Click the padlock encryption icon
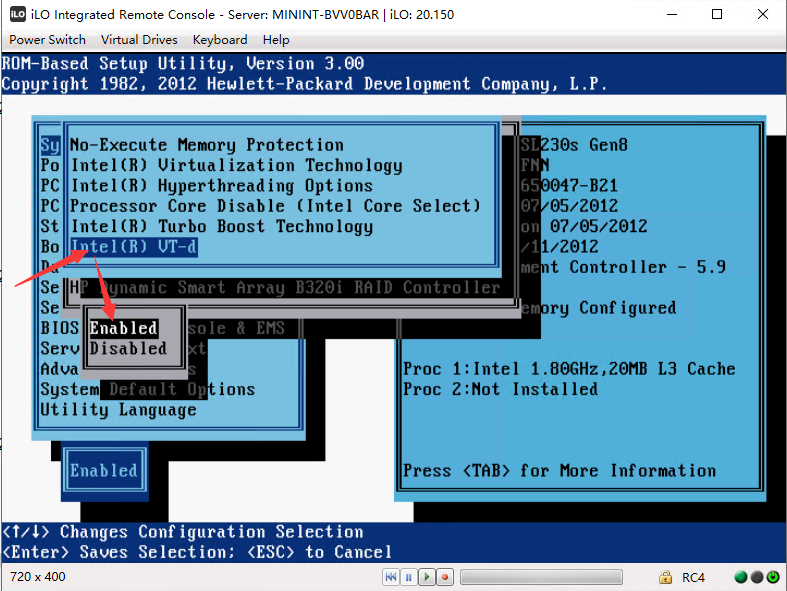Viewport: 787px width, 591px height. point(666,577)
